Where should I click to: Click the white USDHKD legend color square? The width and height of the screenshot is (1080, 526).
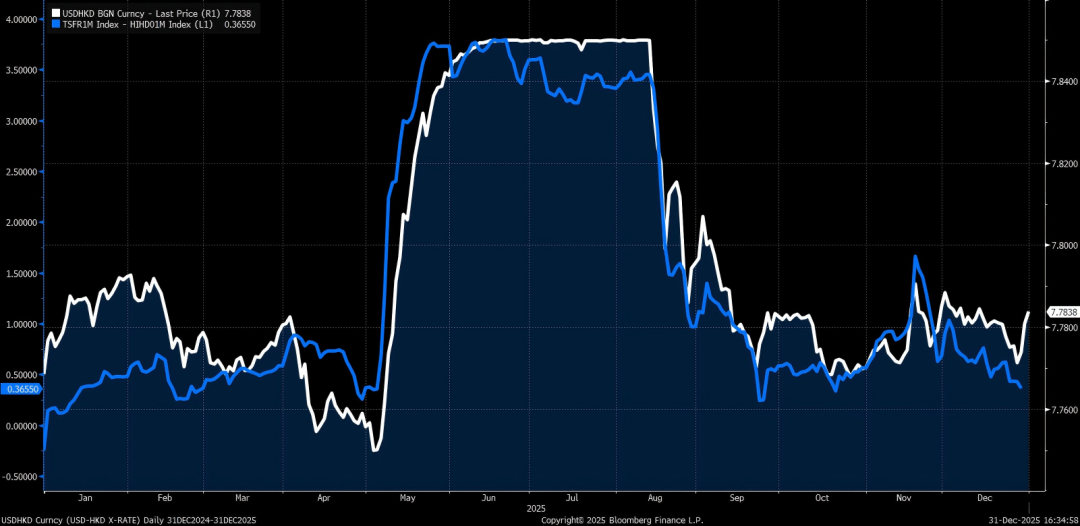coord(55,13)
